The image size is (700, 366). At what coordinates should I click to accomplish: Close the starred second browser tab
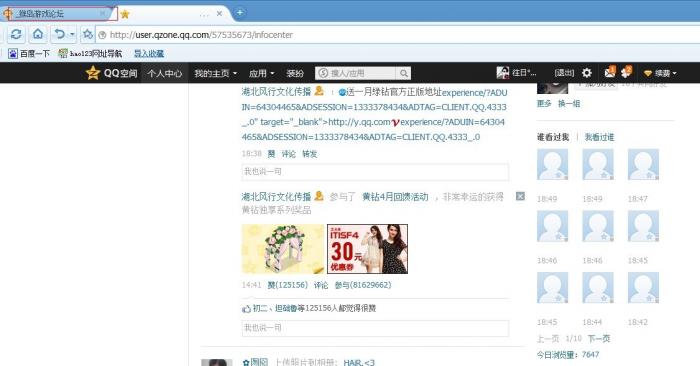[x=219, y=14]
